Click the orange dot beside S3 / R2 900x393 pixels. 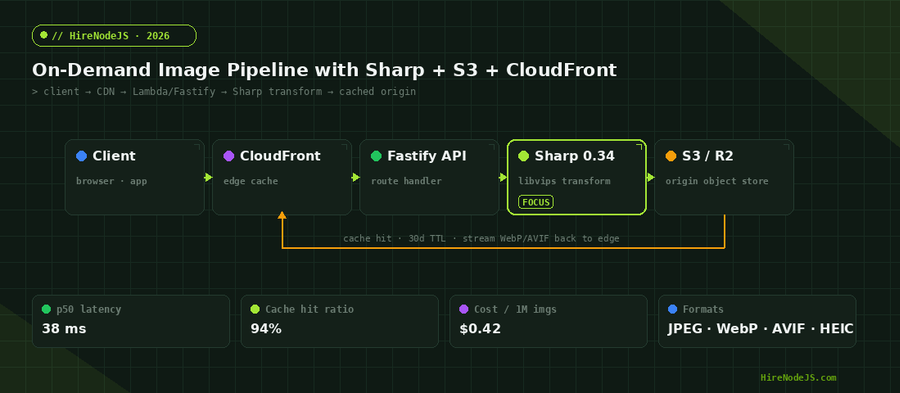click(x=671, y=156)
